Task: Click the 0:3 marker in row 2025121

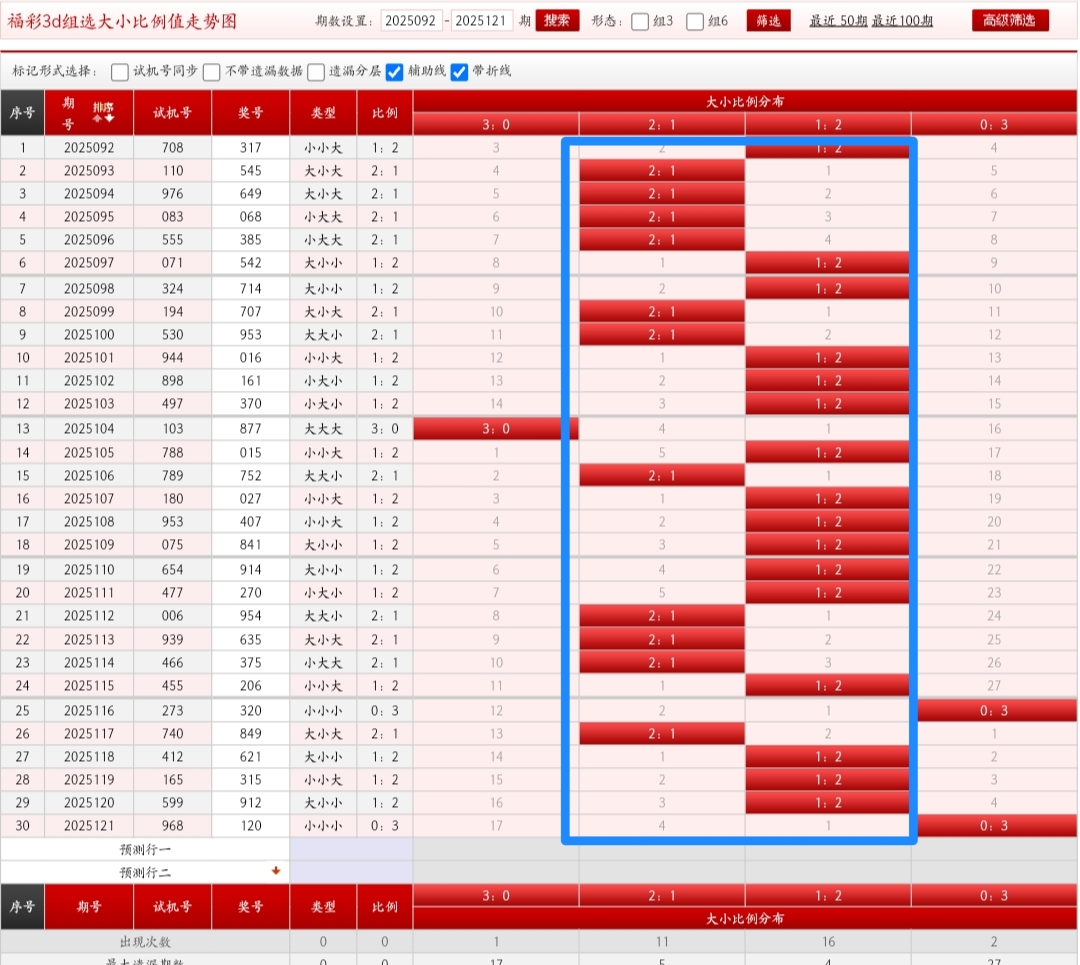Action: click(993, 826)
